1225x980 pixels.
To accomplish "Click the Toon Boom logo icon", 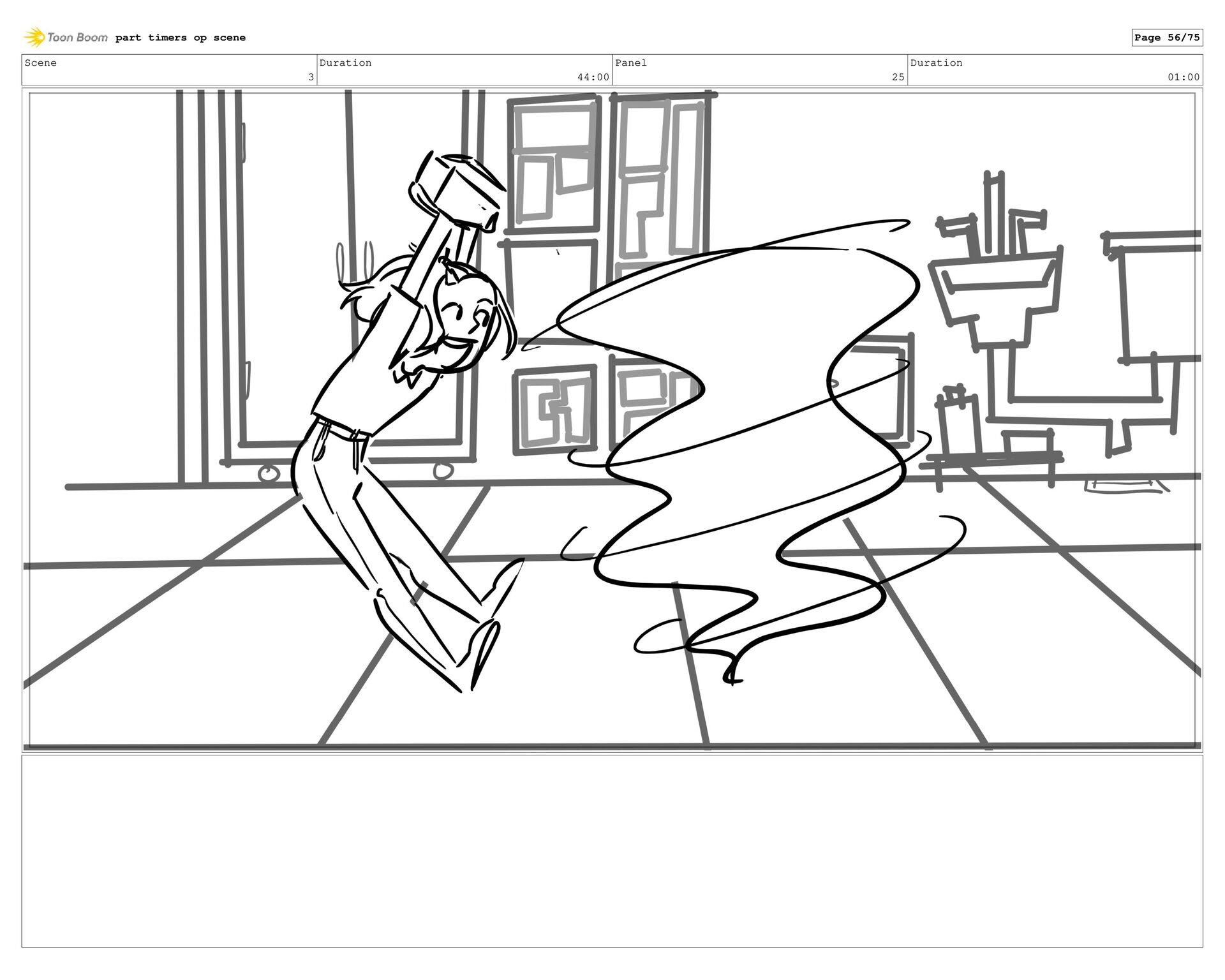I will tap(34, 38).
